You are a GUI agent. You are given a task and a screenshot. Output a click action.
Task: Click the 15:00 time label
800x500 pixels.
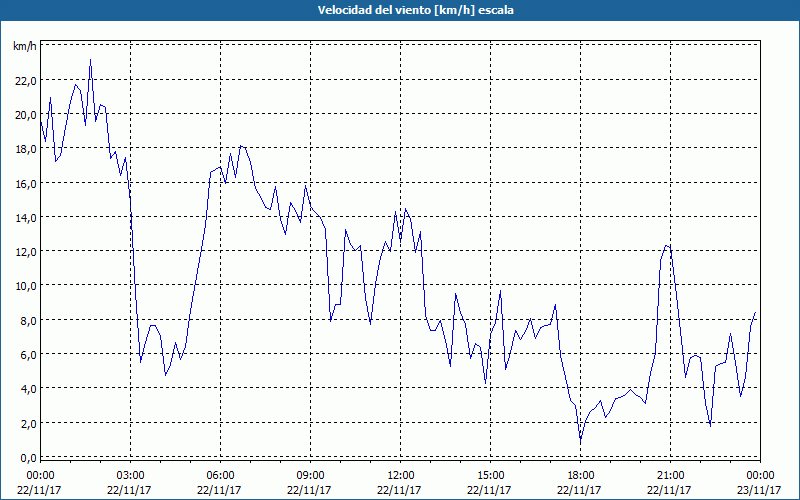[490, 476]
